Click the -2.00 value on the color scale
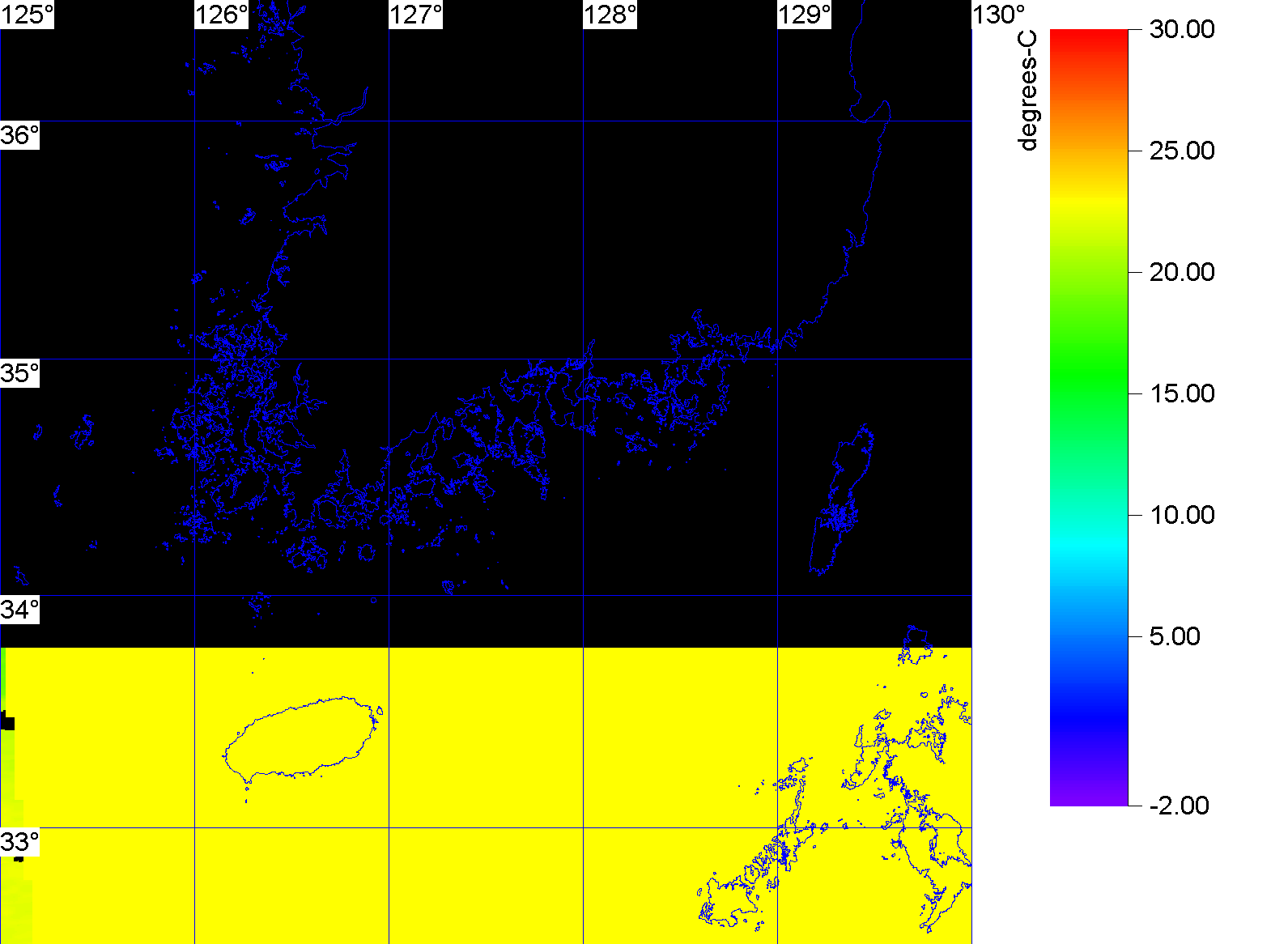This screenshot has height=944, width=1288. tap(1179, 806)
